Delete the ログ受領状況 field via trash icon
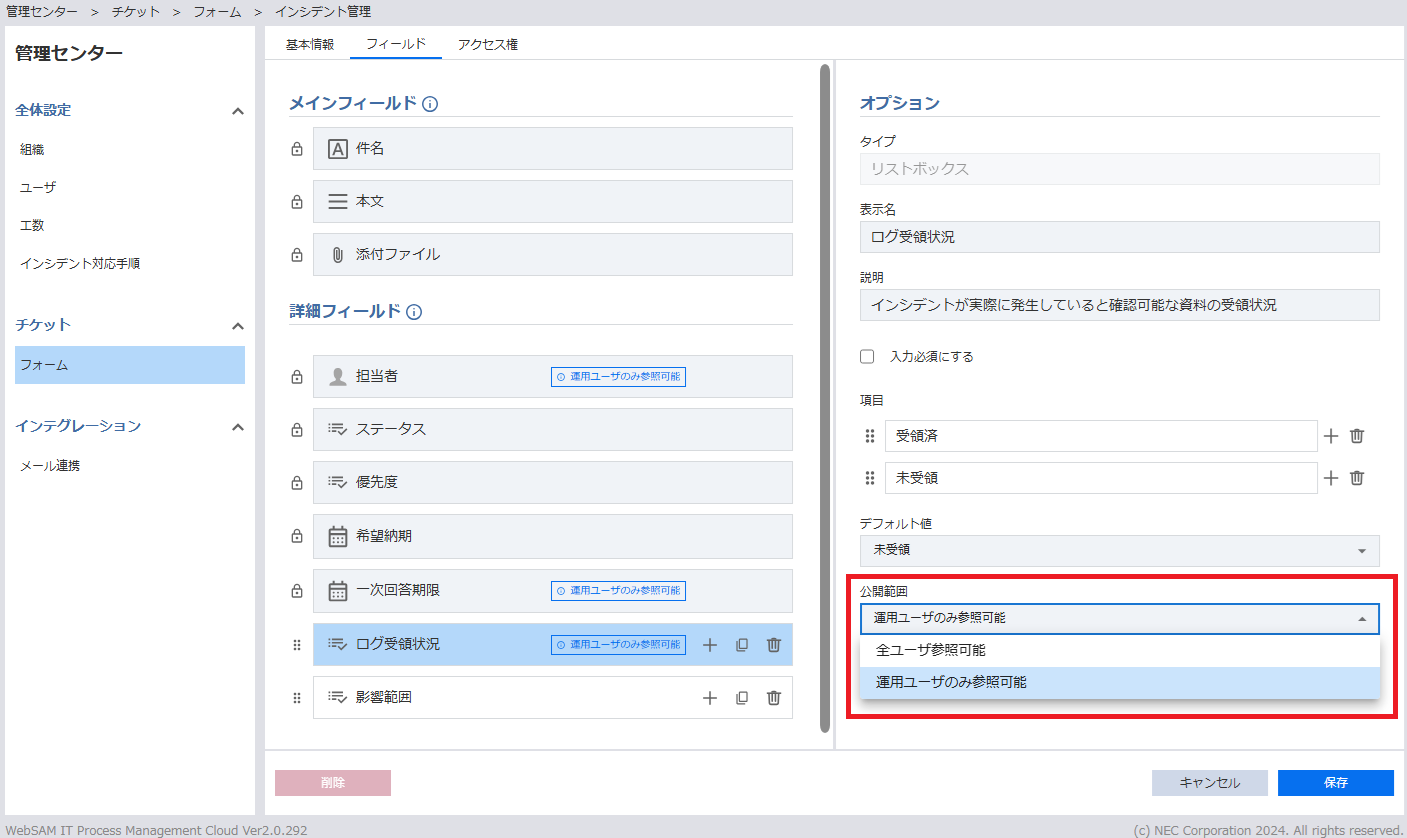Image resolution: width=1407 pixels, height=838 pixels. [773, 645]
